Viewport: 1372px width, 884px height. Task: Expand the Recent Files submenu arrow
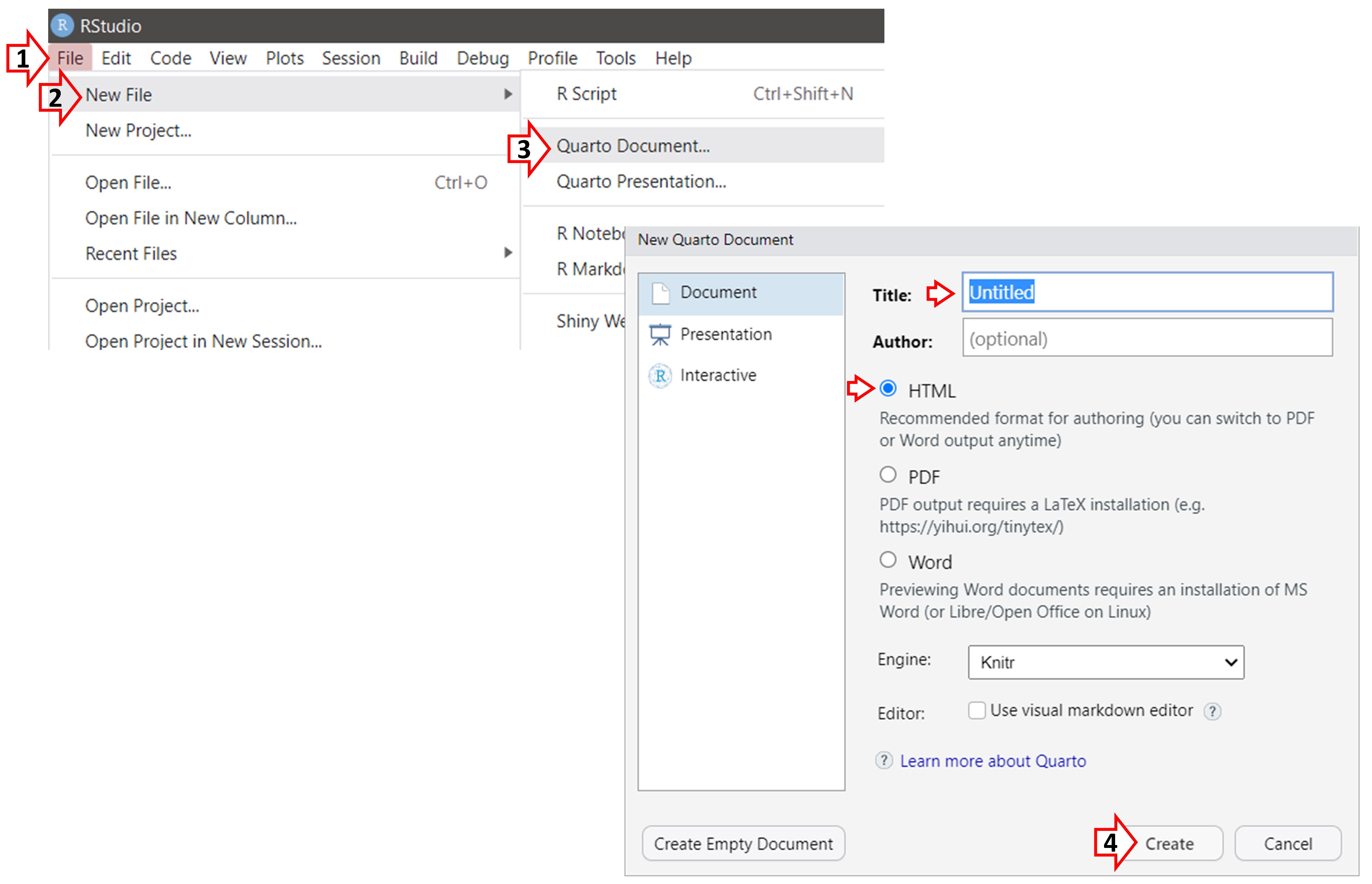(x=508, y=253)
